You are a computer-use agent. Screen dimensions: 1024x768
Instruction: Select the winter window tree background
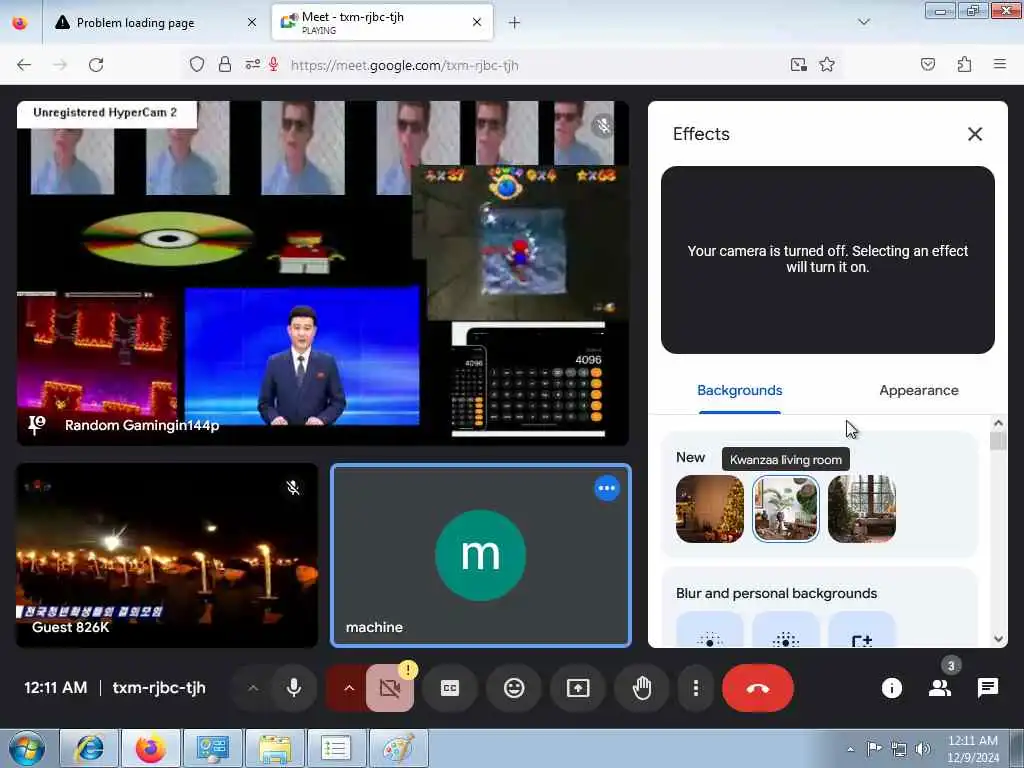(x=861, y=509)
